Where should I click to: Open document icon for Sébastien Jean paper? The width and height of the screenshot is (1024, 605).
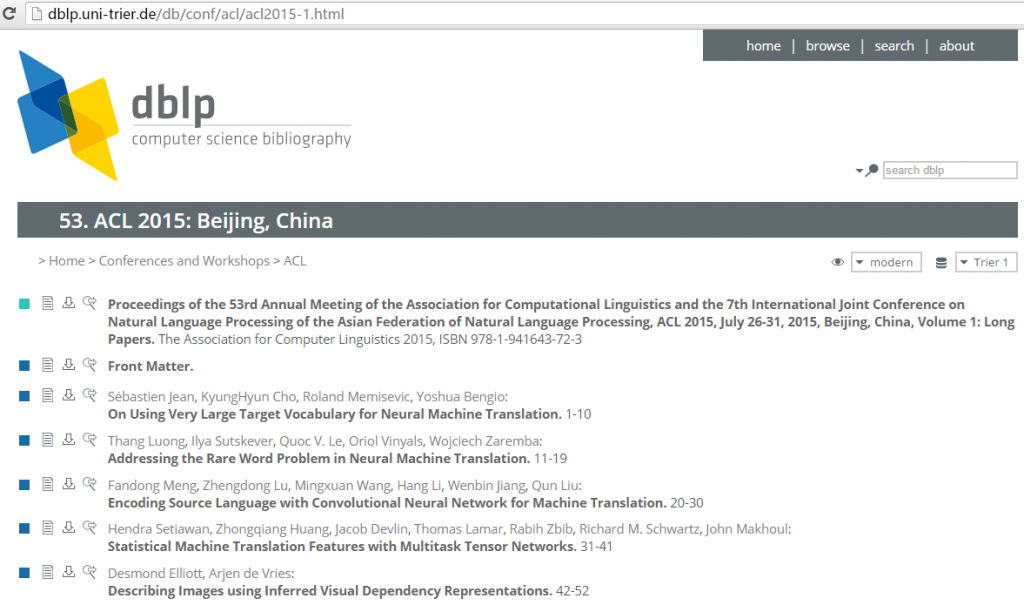47,395
